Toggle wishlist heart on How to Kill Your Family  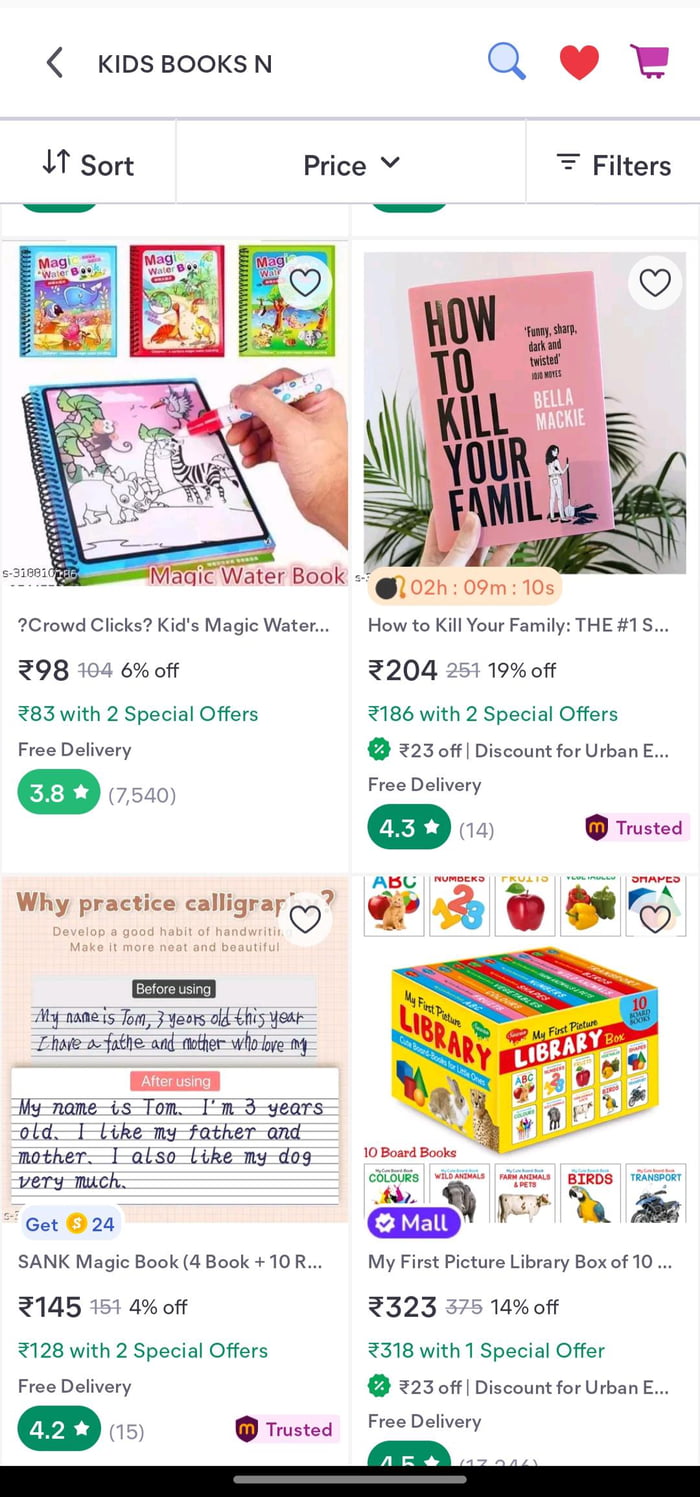[655, 283]
